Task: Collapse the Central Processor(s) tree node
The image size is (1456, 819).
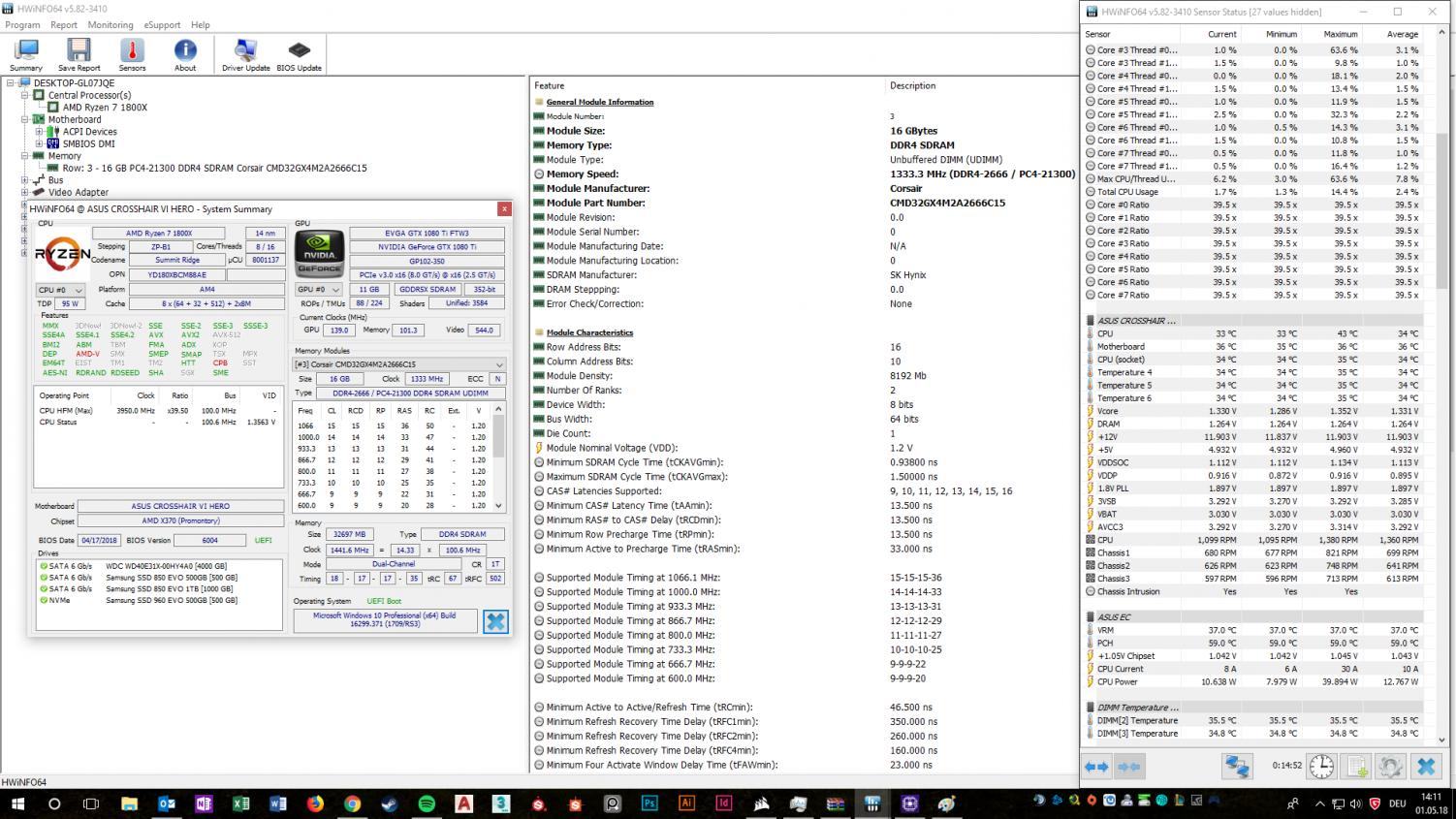Action: point(25,95)
